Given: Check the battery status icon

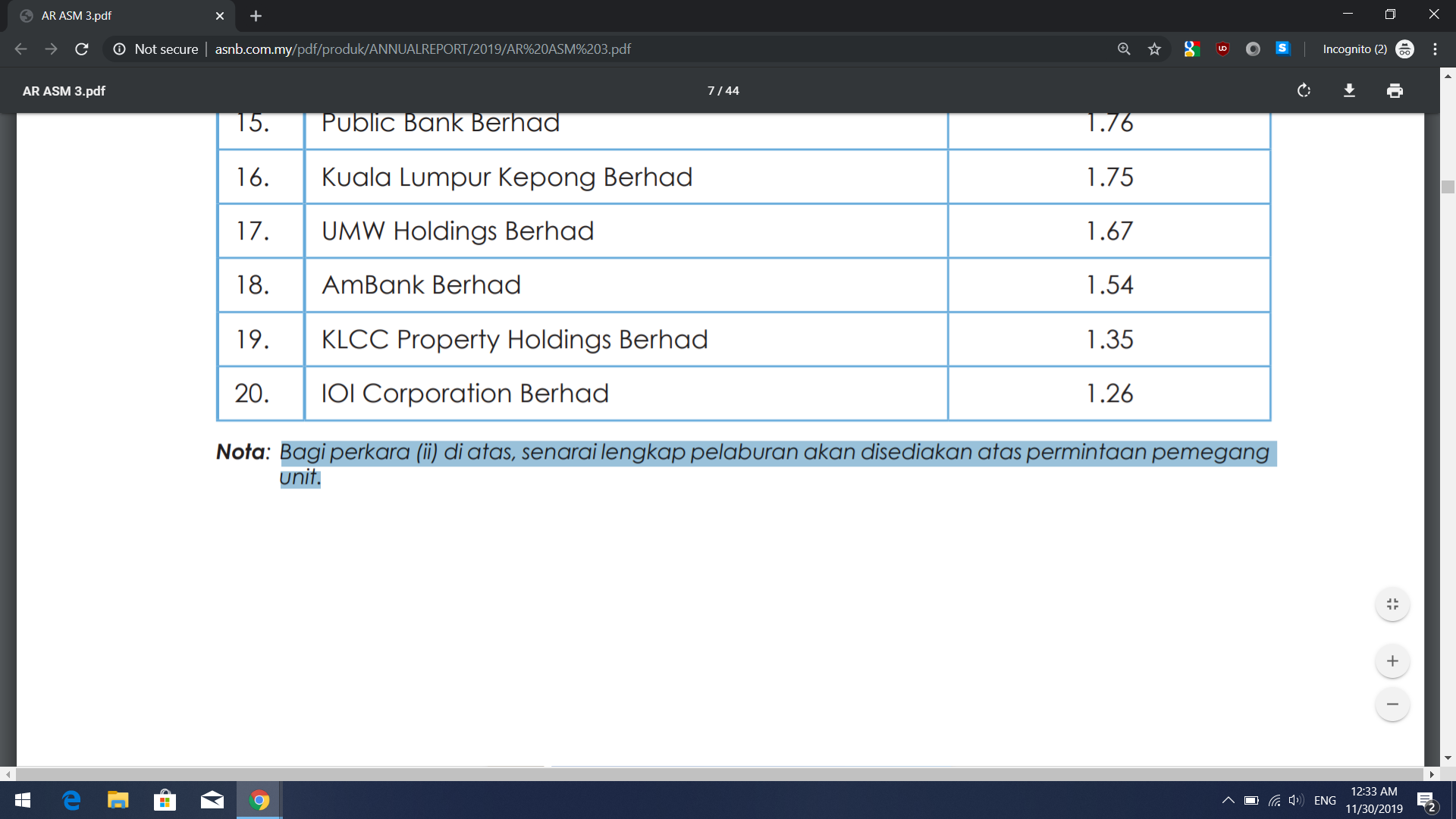Looking at the screenshot, I should click(1251, 800).
